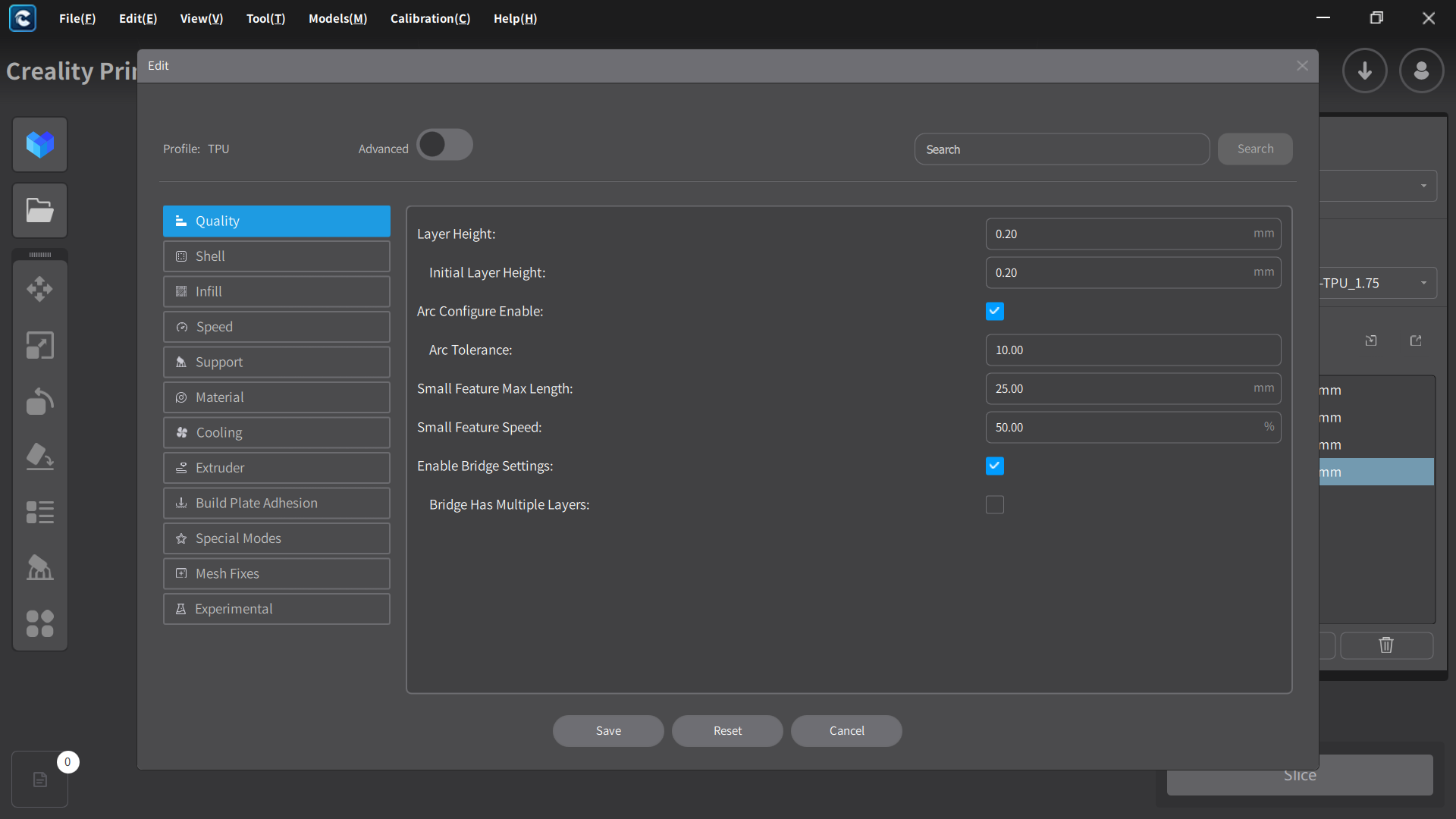Viewport: 1456px width, 819px height.
Task: Open the Help menu
Action: point(515,18)
